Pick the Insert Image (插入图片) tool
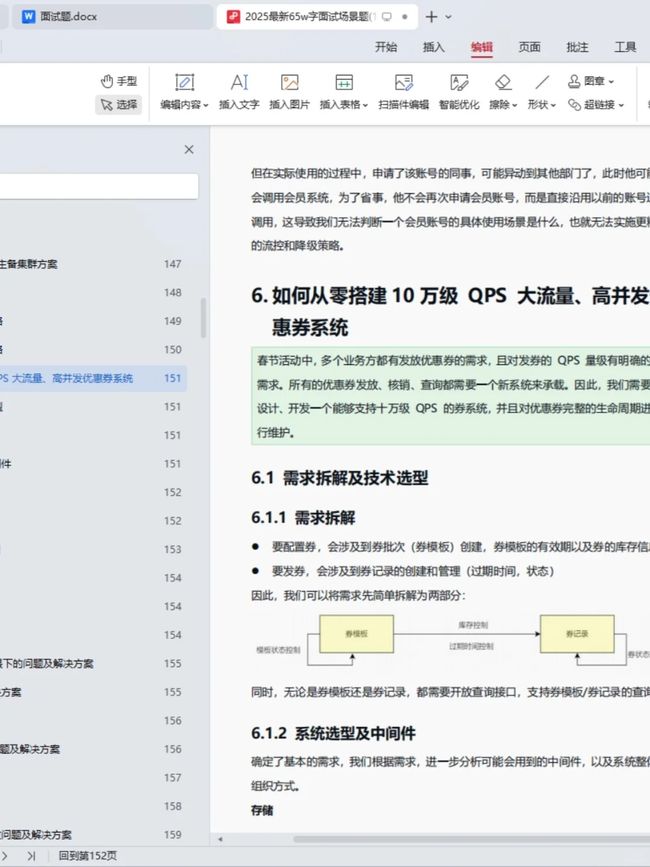650x867 pixels. tap(290, 92)
